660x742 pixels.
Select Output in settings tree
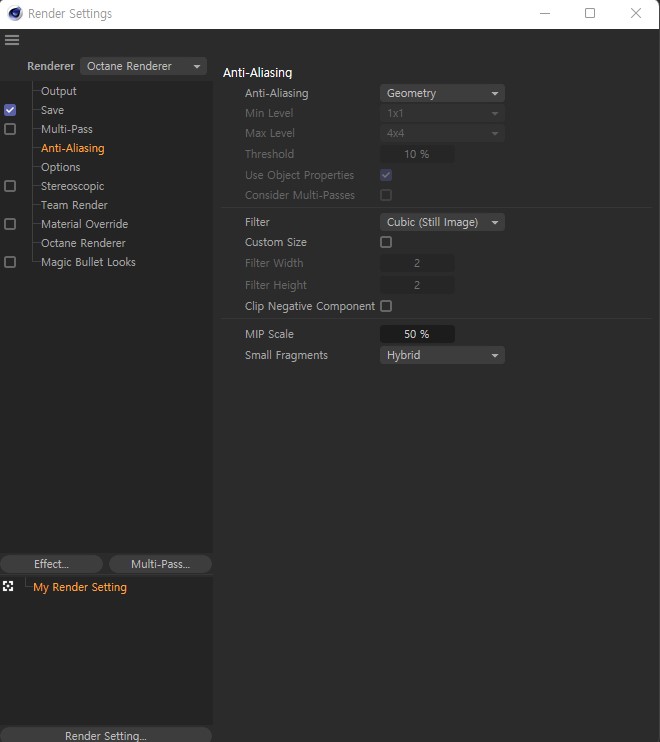(59, 91)
